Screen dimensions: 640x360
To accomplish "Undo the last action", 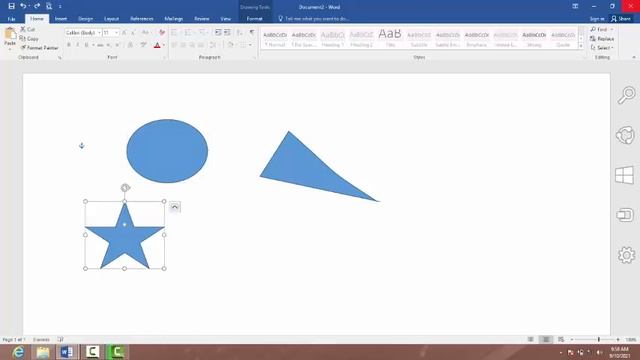I will point(23,6).
